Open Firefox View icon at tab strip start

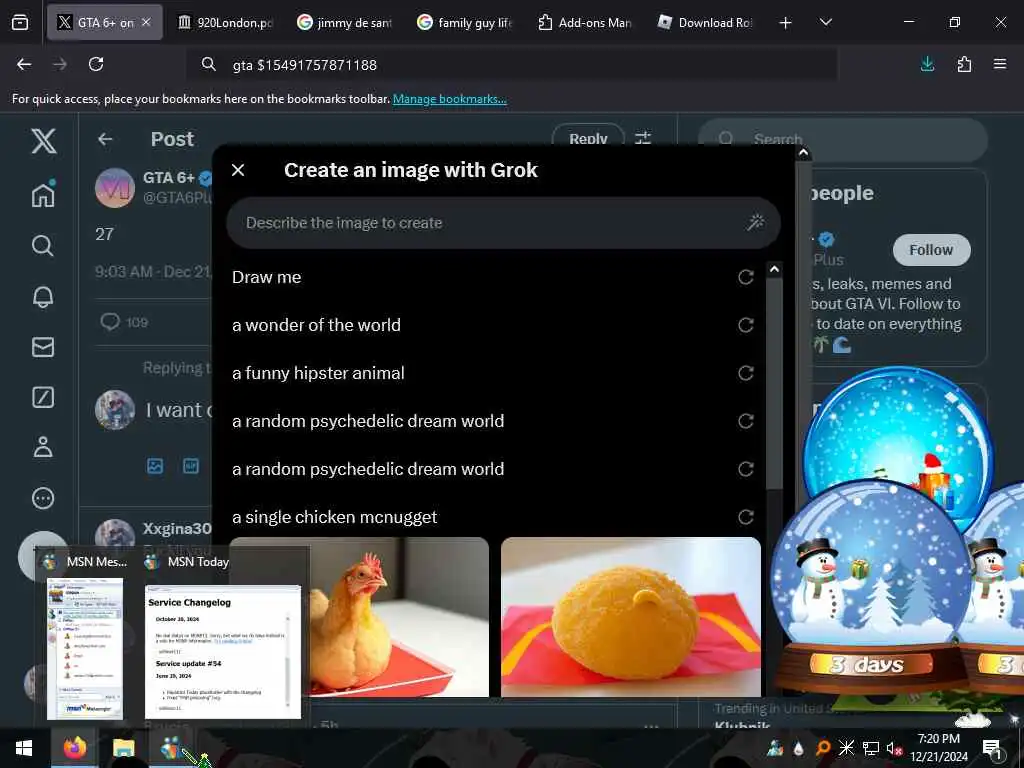point(20,23)
